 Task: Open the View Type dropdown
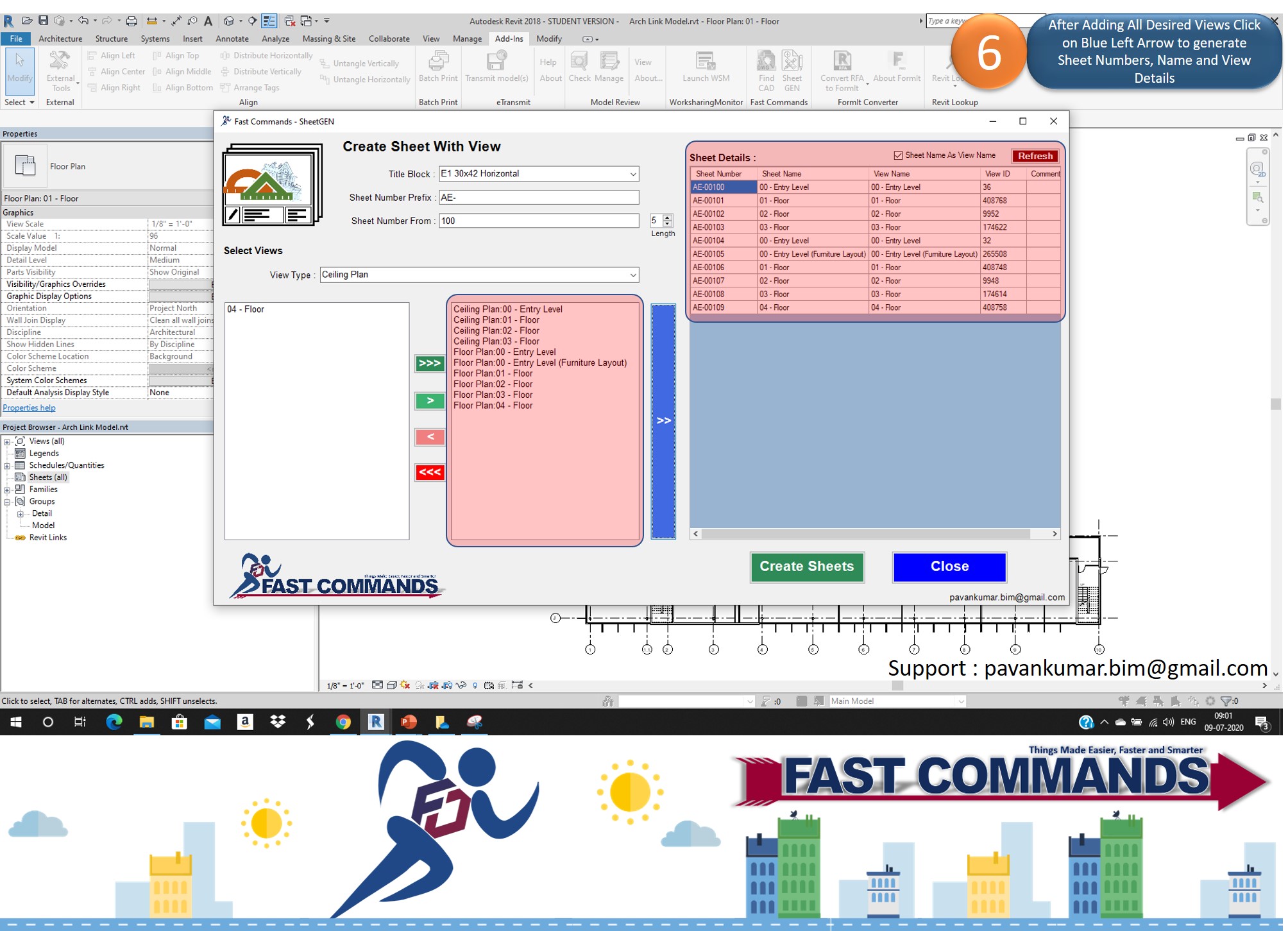(x=632, y=275)
